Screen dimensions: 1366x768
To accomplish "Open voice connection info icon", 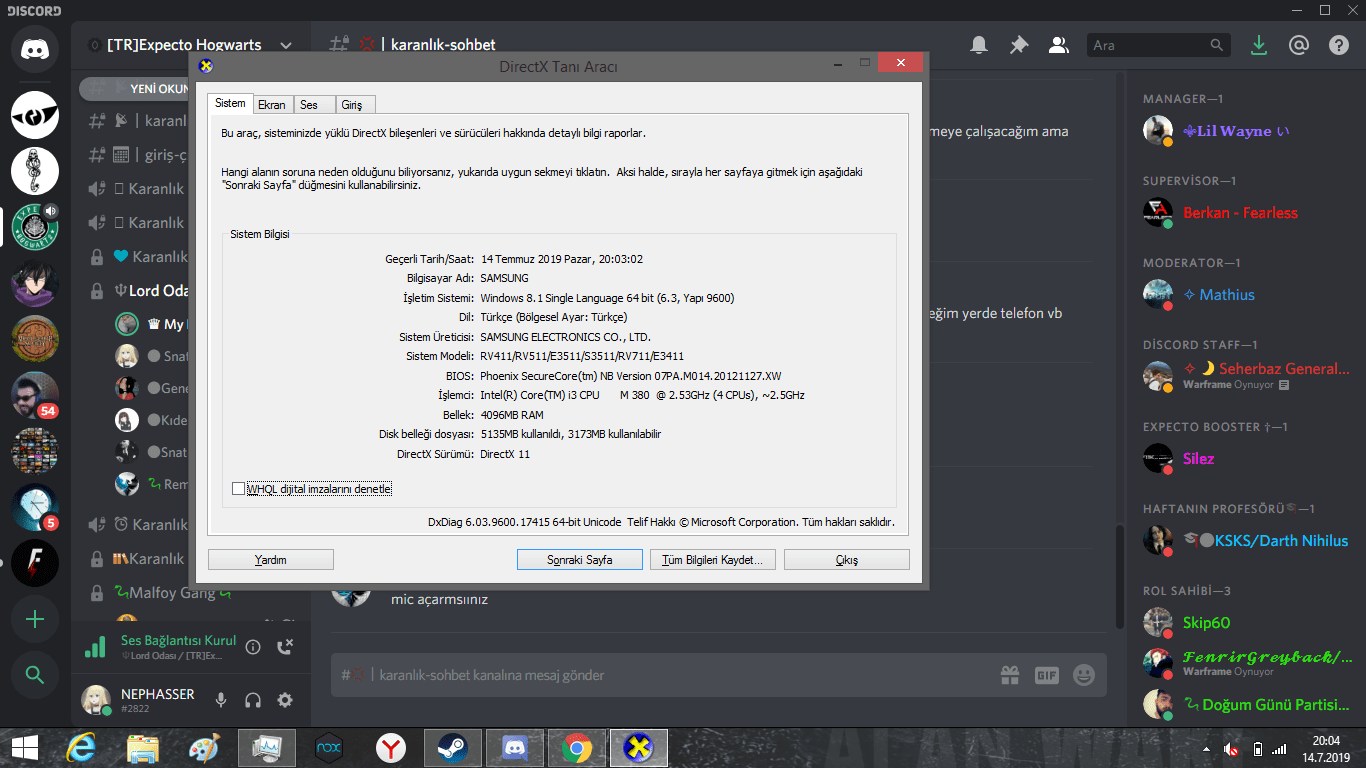I will 253,647.
